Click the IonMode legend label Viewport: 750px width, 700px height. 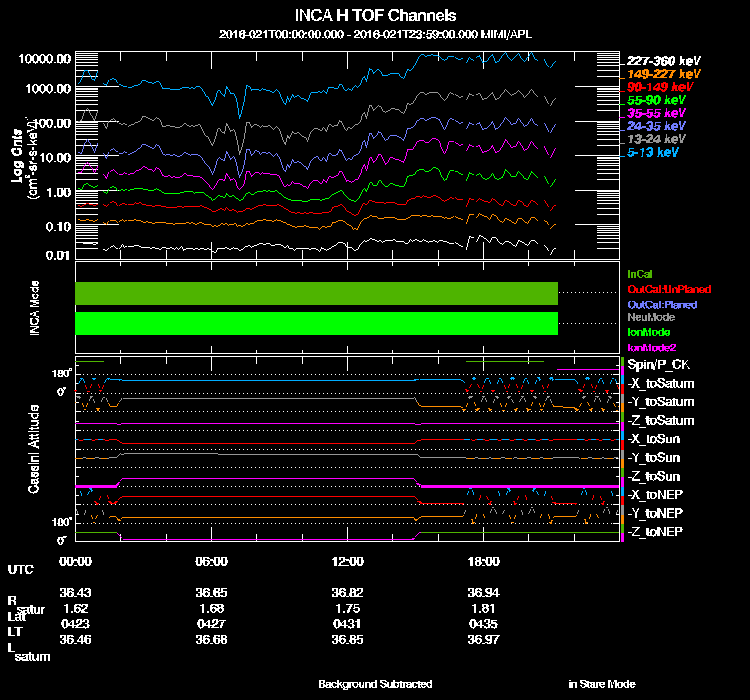[x=647, y=332]
